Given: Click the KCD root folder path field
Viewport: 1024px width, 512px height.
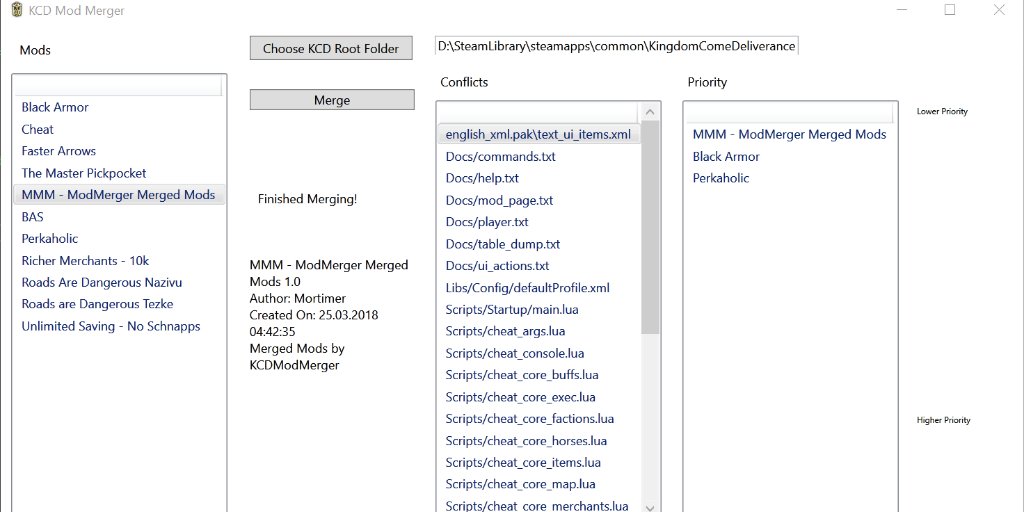Looking at the screenshot, I should click(x=616, y=46).
